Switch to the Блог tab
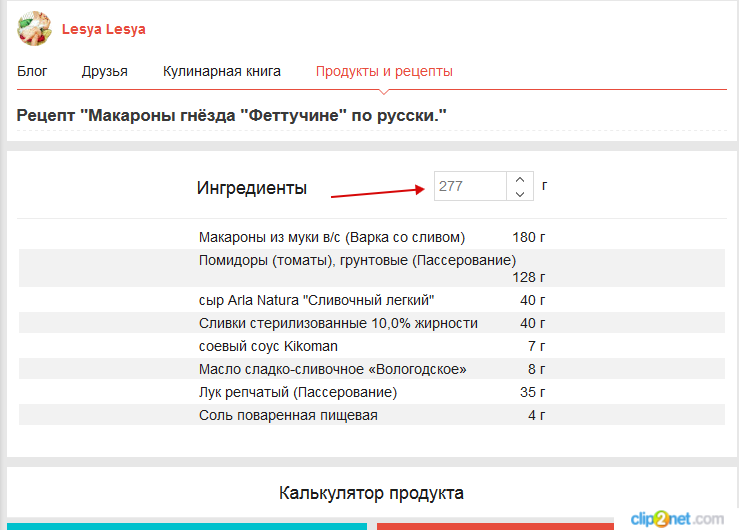The width and height of the screenshot is (739, 530). point(32,71)
